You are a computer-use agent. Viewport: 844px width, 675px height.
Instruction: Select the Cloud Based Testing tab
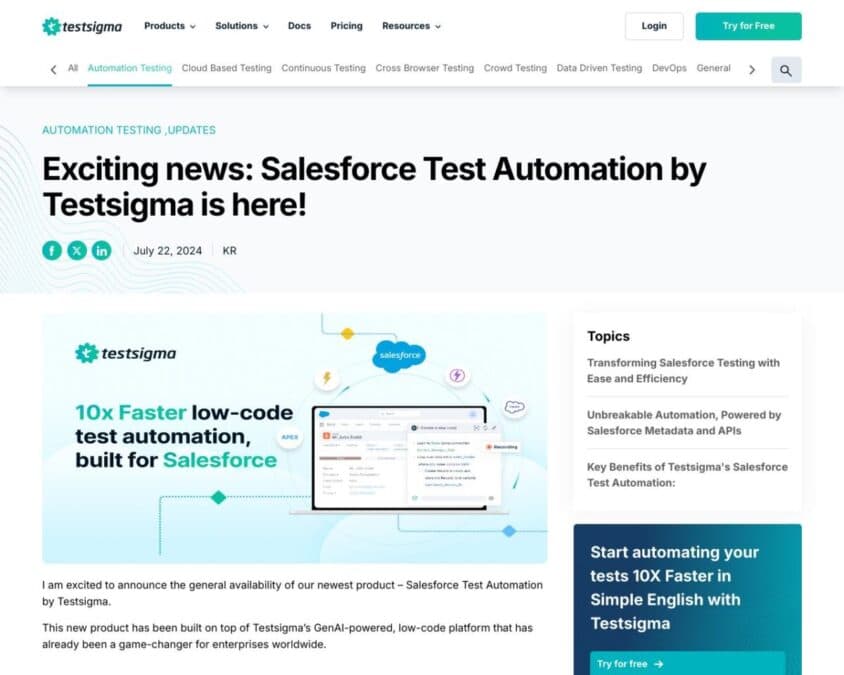227,68
